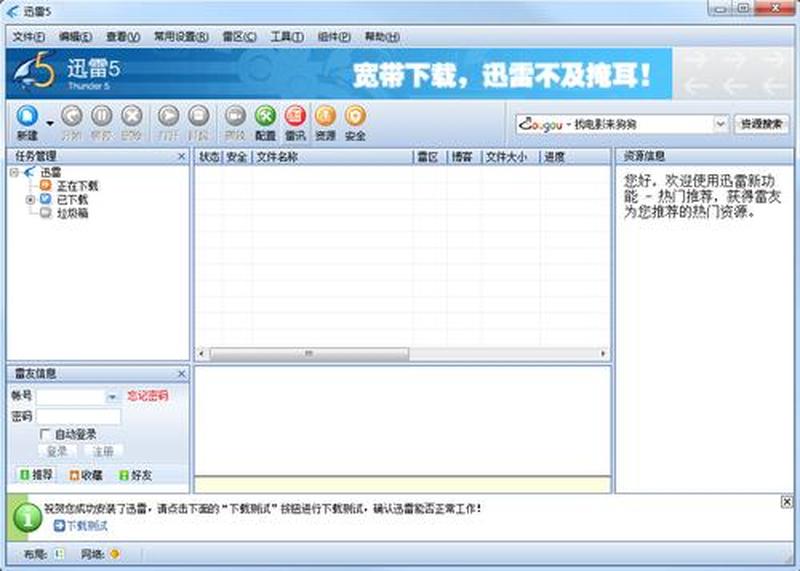Open the 配置 settings toolbar icon

265,116
